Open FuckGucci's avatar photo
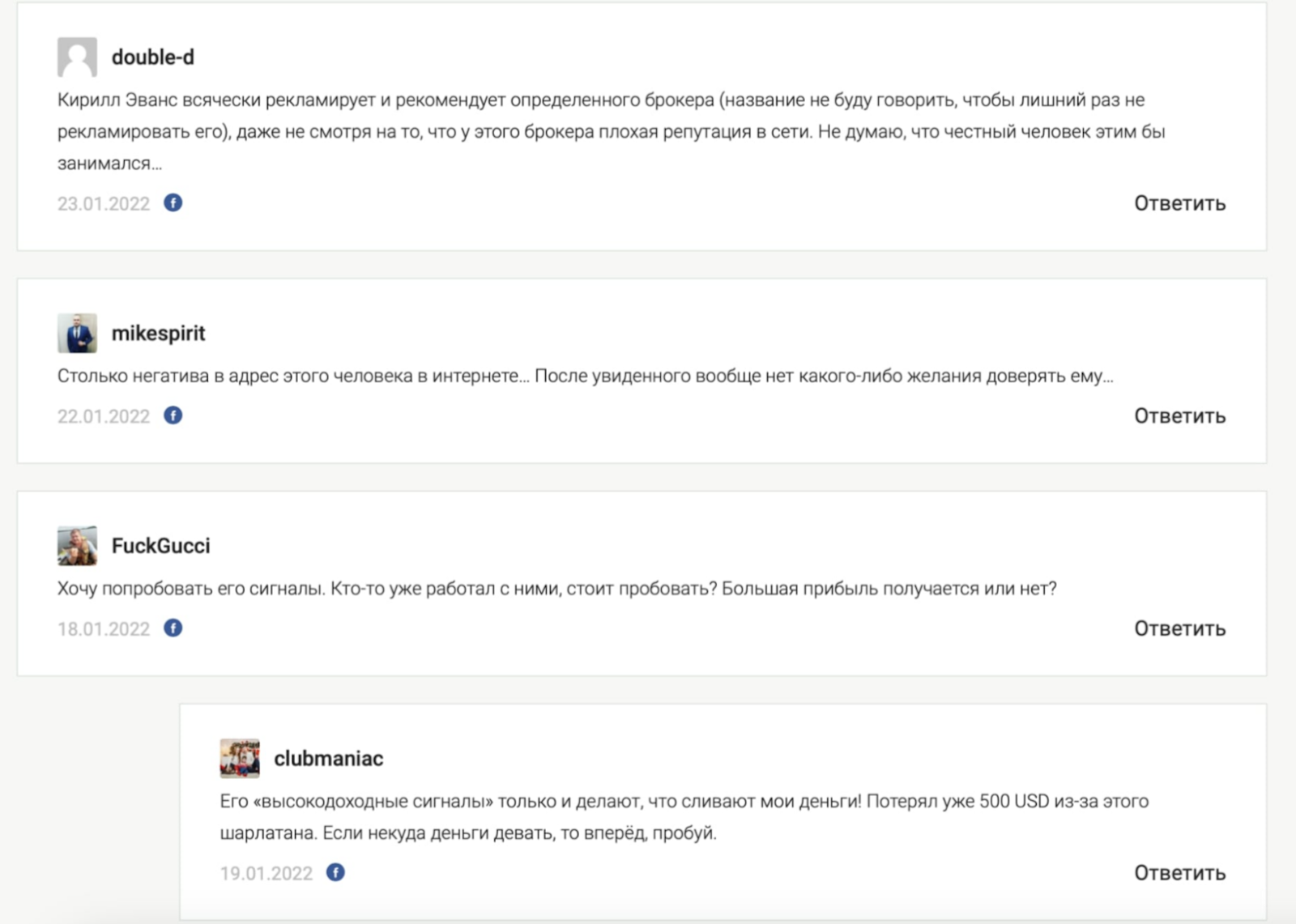Image resolution: width=1296 pixels, height=924 pixels. click(77, 545)
